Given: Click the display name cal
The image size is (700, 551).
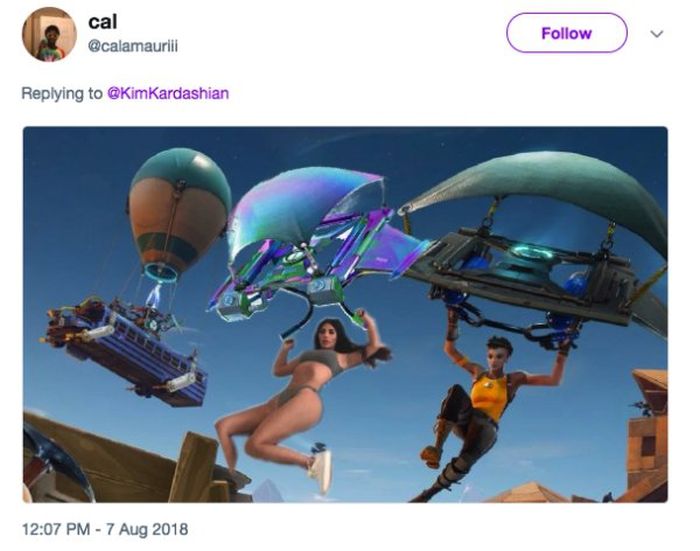Looking at the screenshot, I should tap(103, 22).
